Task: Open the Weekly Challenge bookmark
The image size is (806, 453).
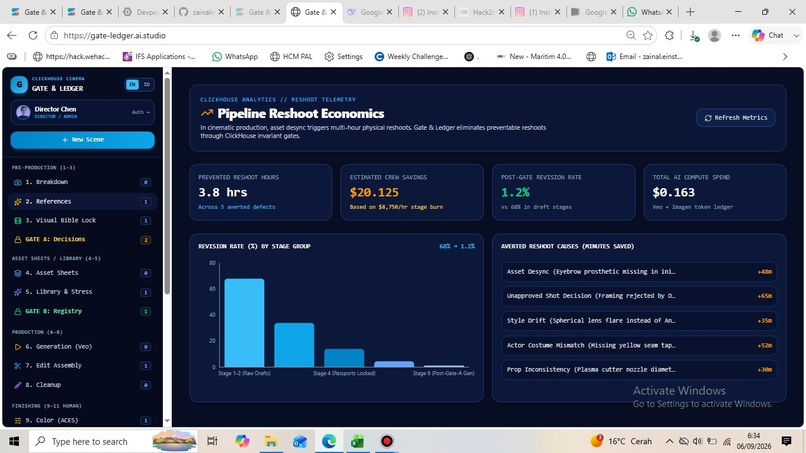Action: pos(411,57)
